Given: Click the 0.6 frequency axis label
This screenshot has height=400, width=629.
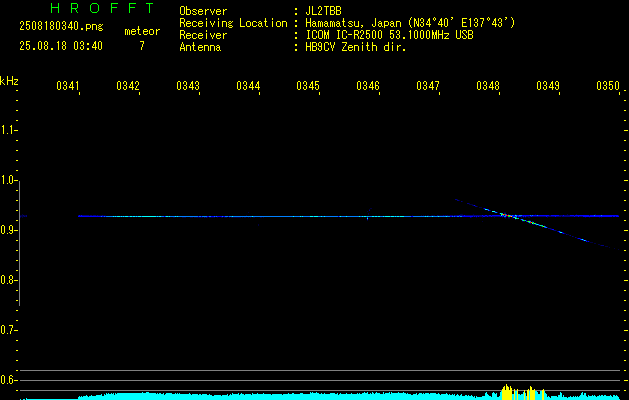Looking at the screenshot, I should point(8,380).
